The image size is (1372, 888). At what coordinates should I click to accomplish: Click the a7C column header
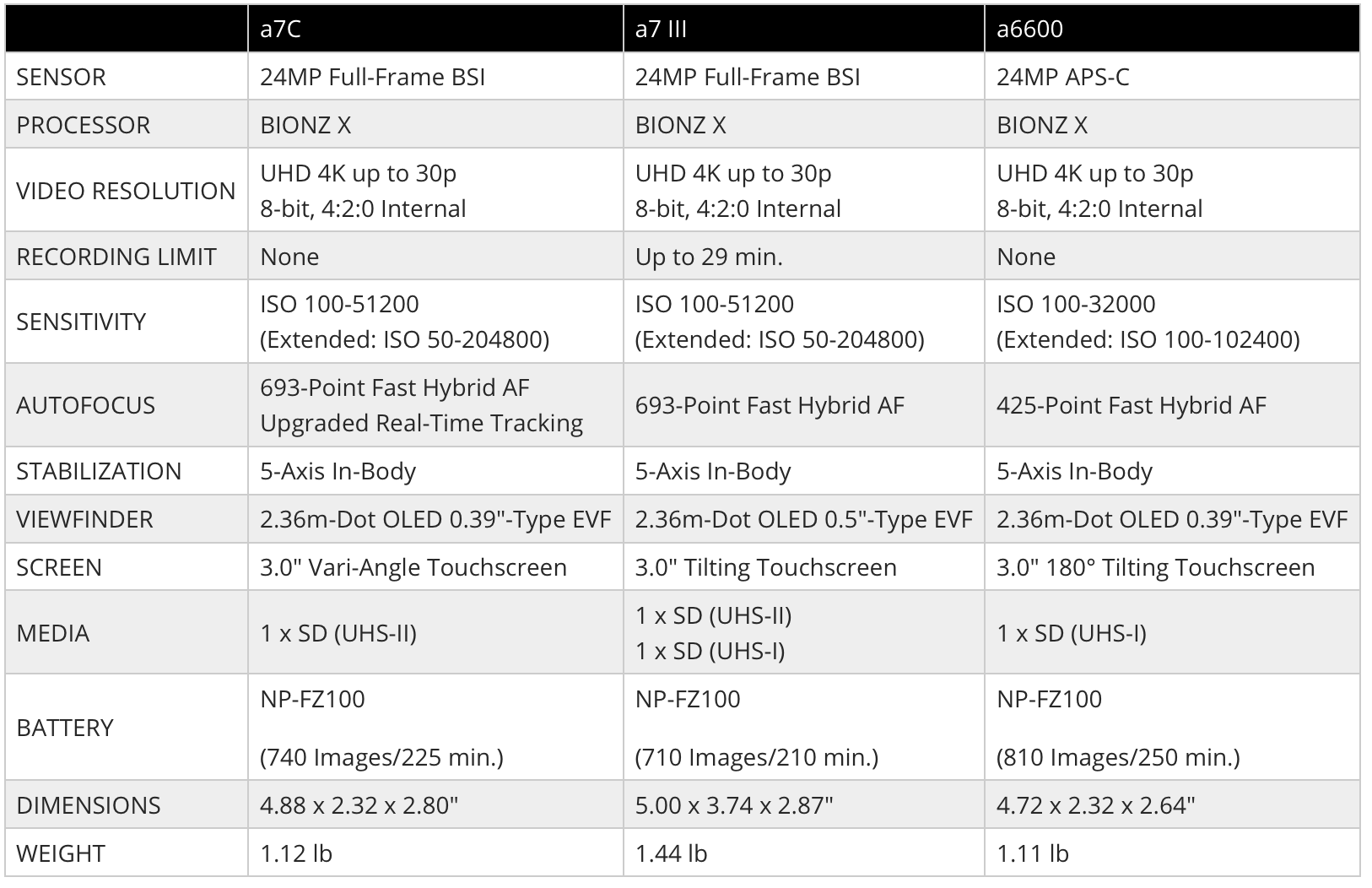[x=435, y=29]
